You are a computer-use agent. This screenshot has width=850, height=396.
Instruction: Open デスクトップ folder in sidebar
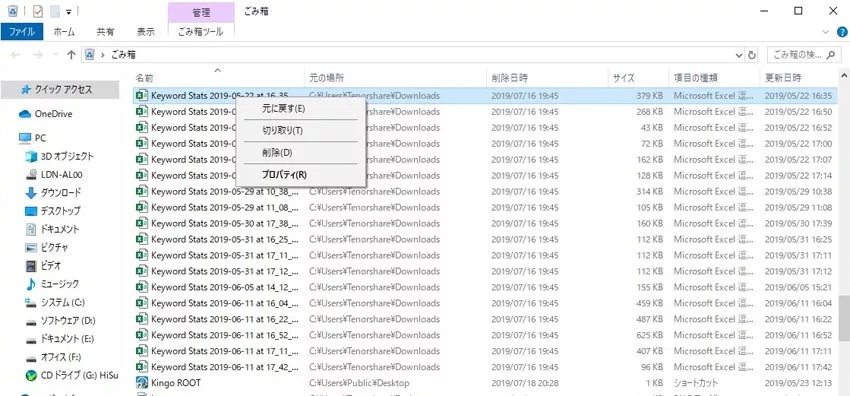pyautogui.click(x=60, y=211)
